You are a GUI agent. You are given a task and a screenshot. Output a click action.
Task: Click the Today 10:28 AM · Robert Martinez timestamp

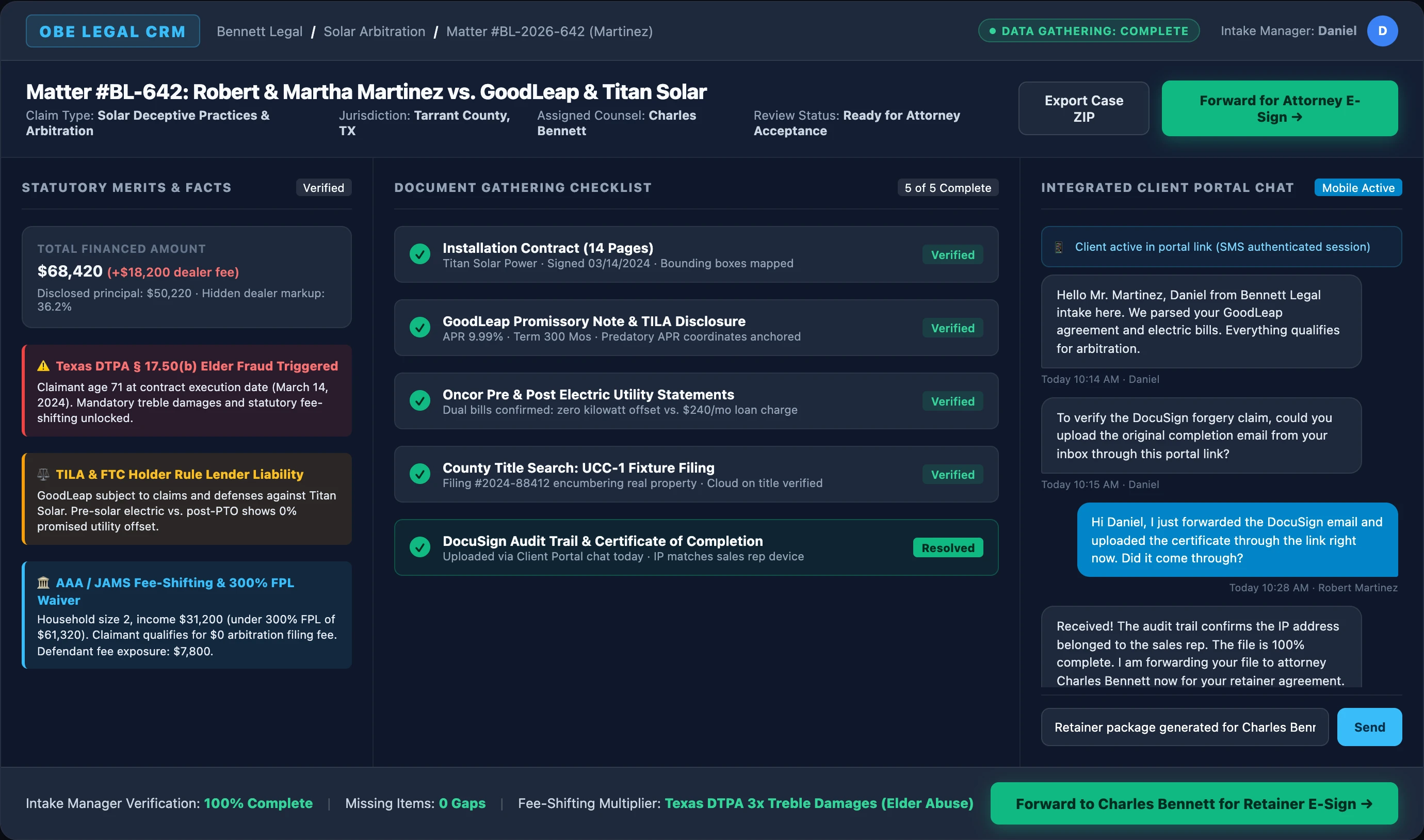click(1313, 588)
